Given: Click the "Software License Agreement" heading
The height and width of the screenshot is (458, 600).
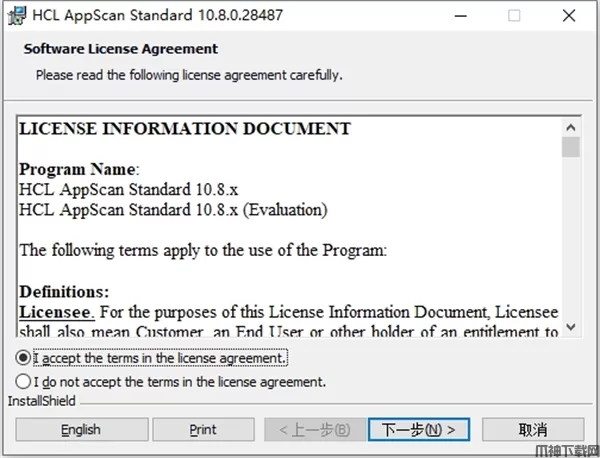Looking at the screenshot, I should point(121,48).
